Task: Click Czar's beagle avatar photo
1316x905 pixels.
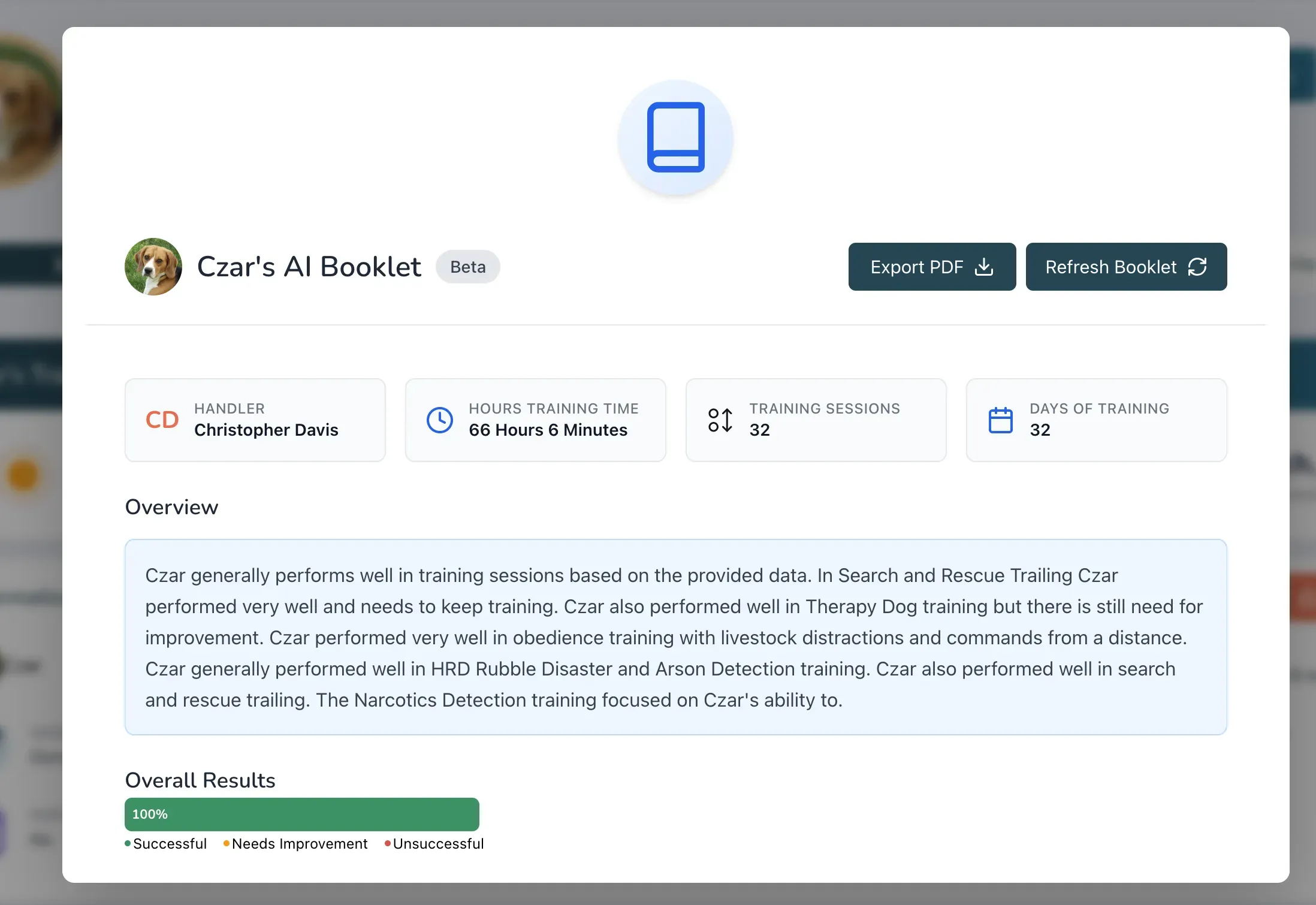Action: tap(153, 267)
